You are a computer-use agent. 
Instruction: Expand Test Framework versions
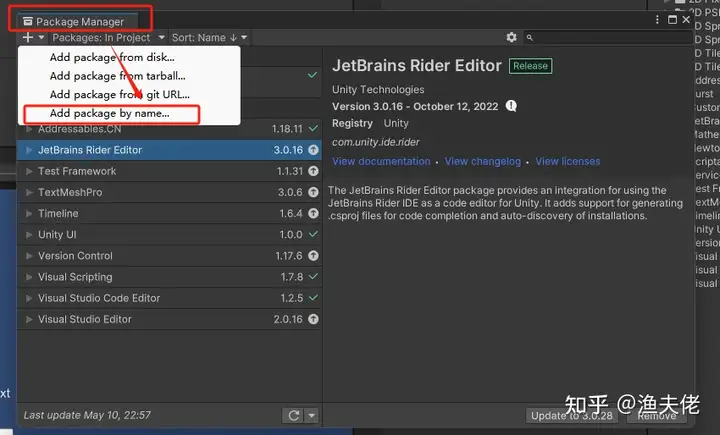tap(29, 171)
